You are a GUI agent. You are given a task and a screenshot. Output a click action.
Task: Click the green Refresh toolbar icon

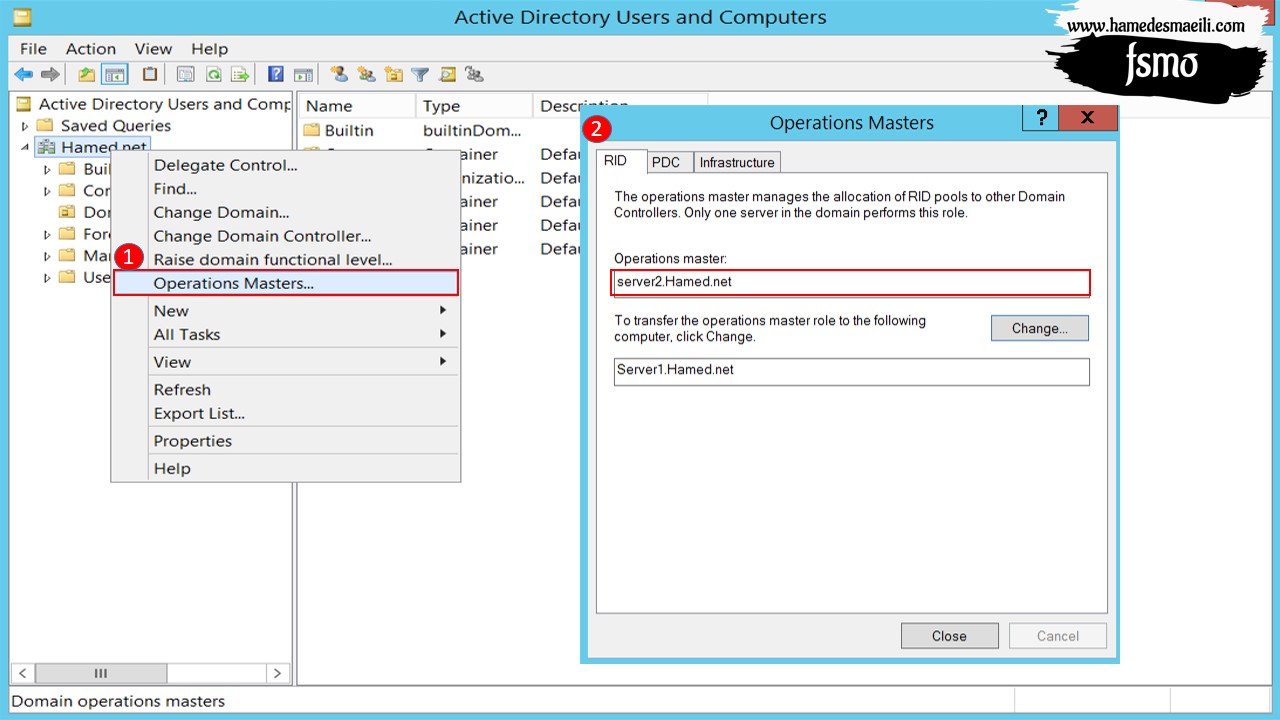(213, 74)
